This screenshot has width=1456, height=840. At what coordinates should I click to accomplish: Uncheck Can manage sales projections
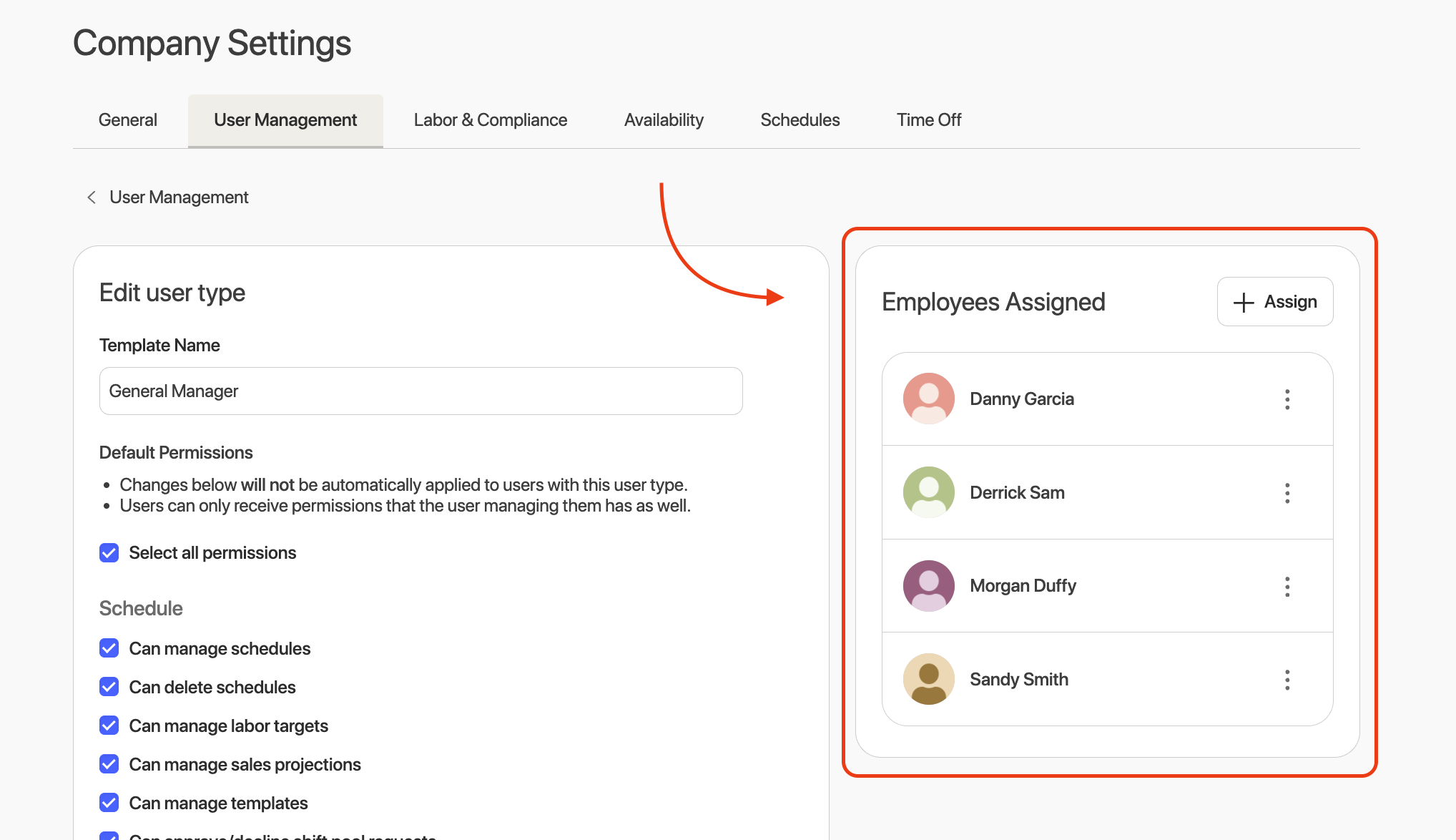[x=109, y=764]
